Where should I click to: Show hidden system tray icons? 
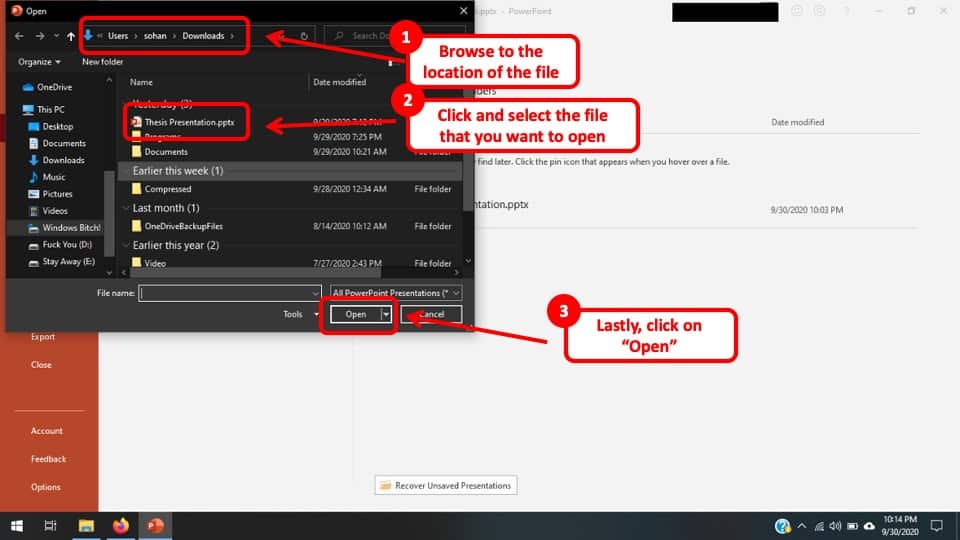tap(801, 526)
